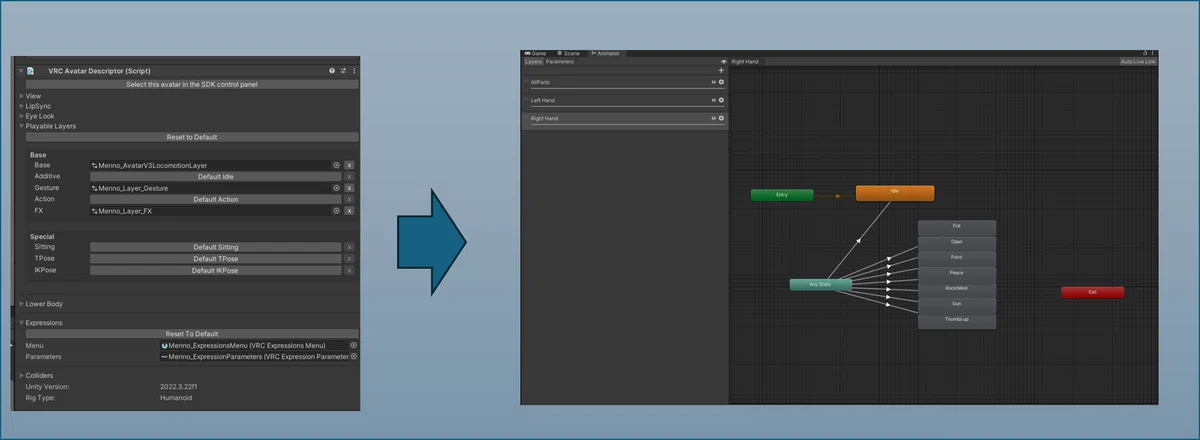
Task: Select the Thumbs up state node
Action: click(957, 320)
